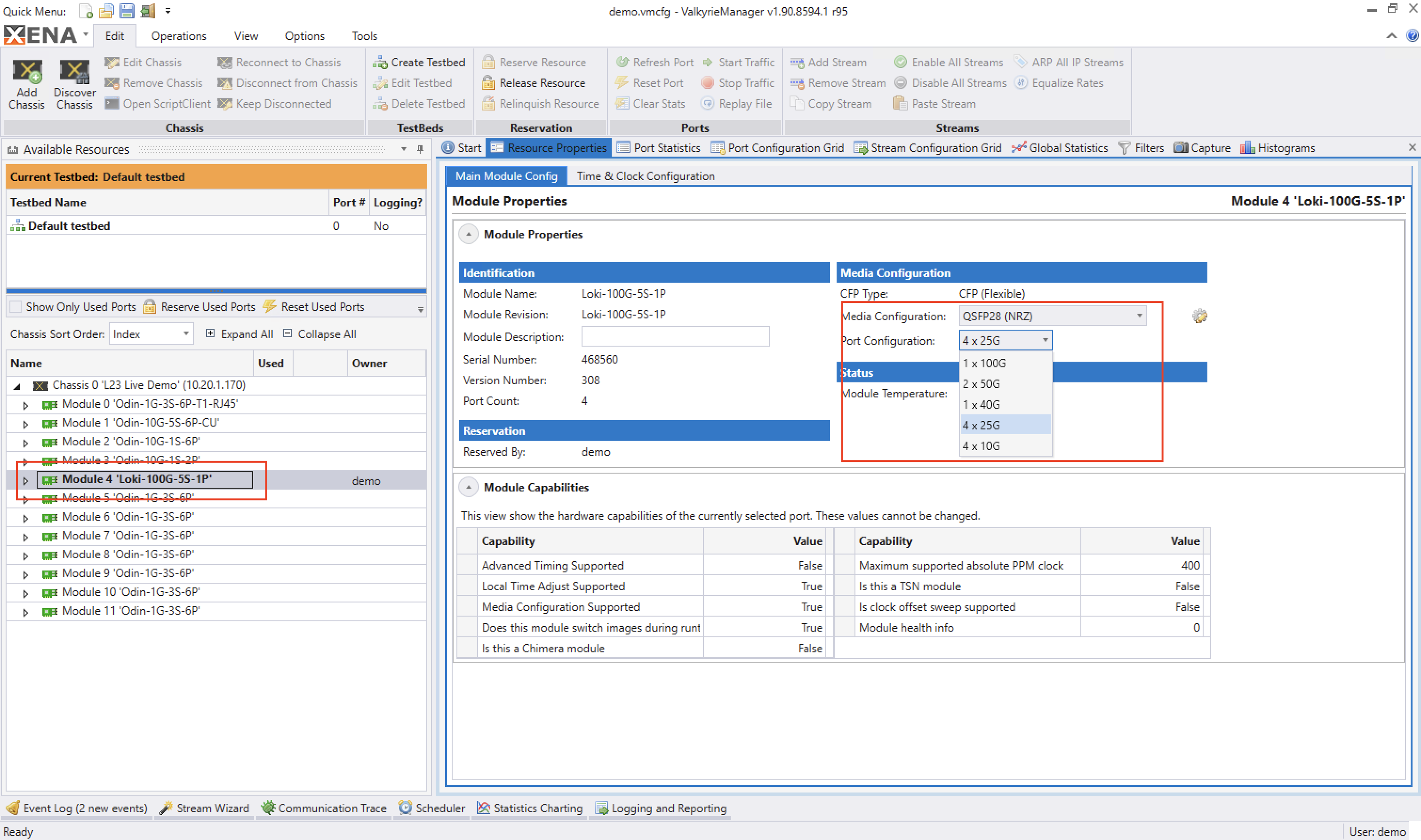
Task: Select Module 6 'Odin-1G-3S-6P' row
Action: [x=216, y=517]
